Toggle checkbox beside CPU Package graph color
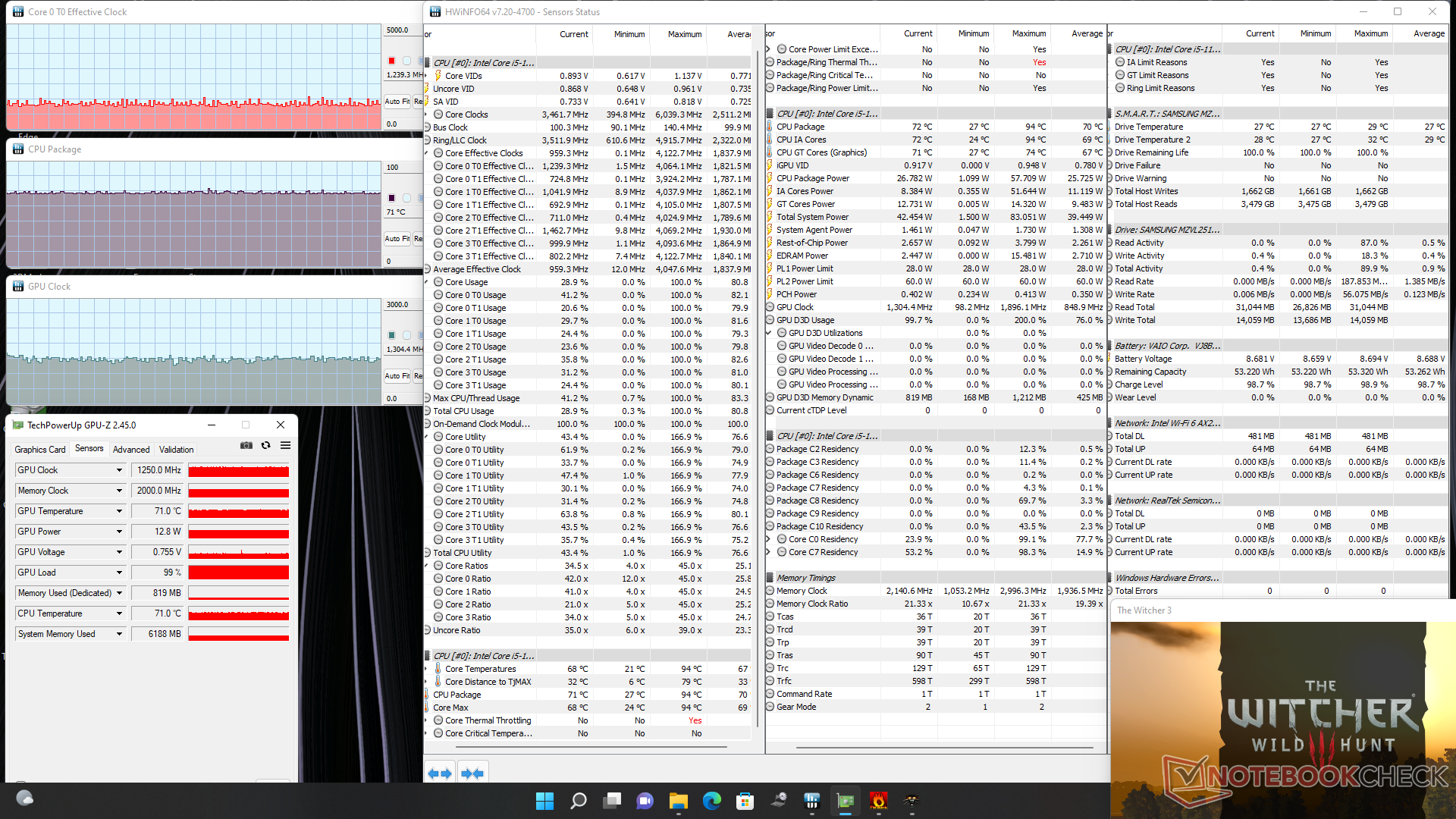Image resolution: width=1456 pixels, height=819 pixels. (406, 198)
